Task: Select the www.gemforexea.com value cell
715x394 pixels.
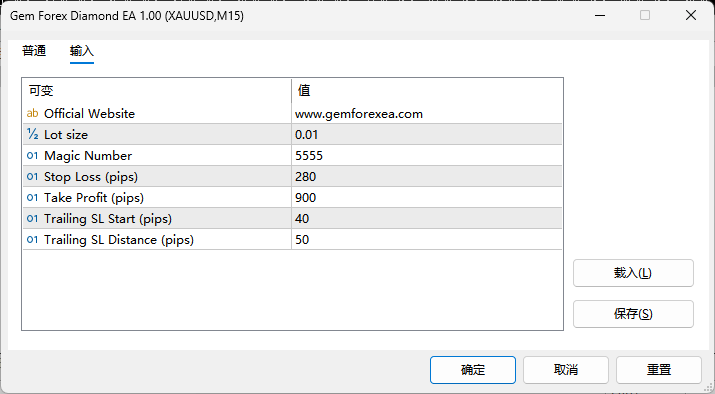Action: coord(427,114)
